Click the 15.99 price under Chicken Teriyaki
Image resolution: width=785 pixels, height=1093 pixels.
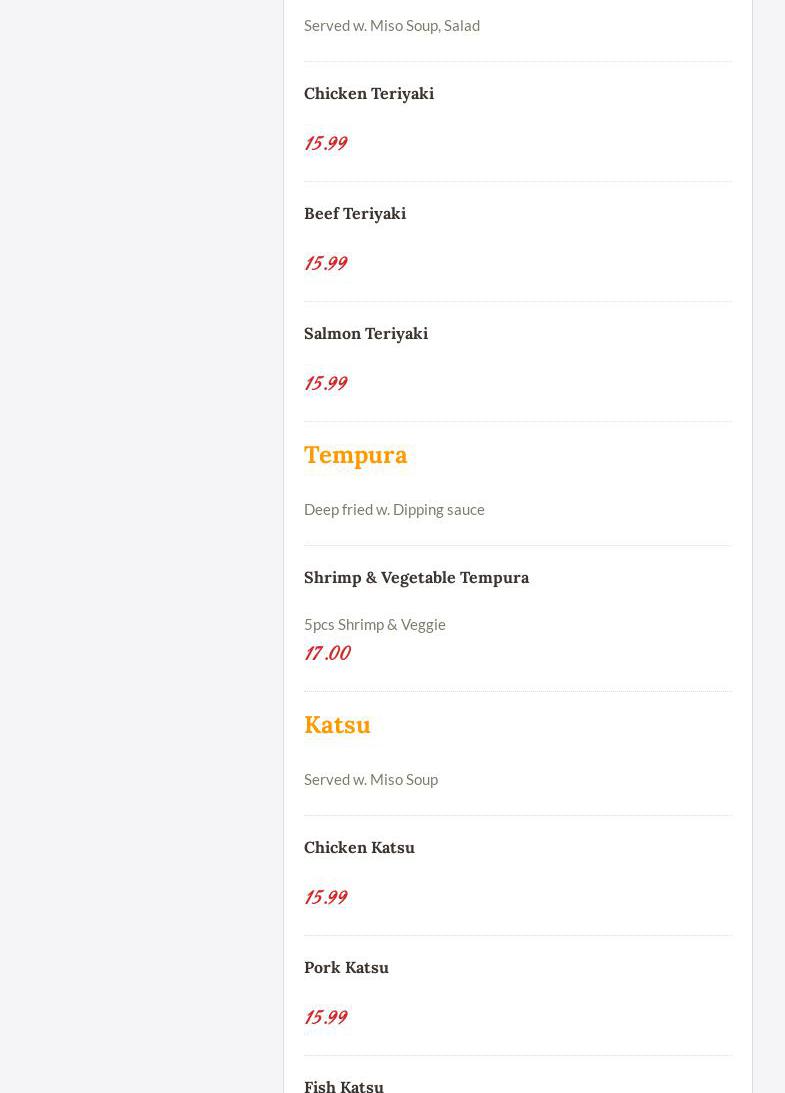tap(325, 143)
